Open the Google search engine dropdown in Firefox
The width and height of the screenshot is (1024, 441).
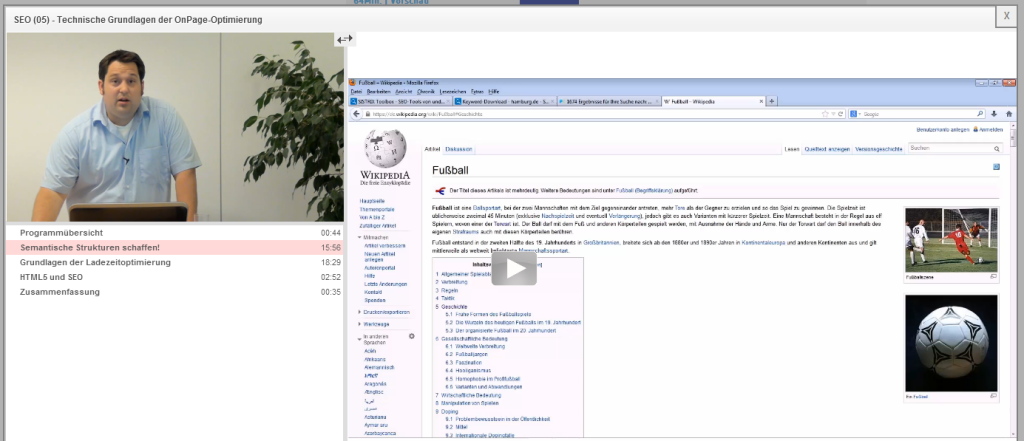point(855,114)
